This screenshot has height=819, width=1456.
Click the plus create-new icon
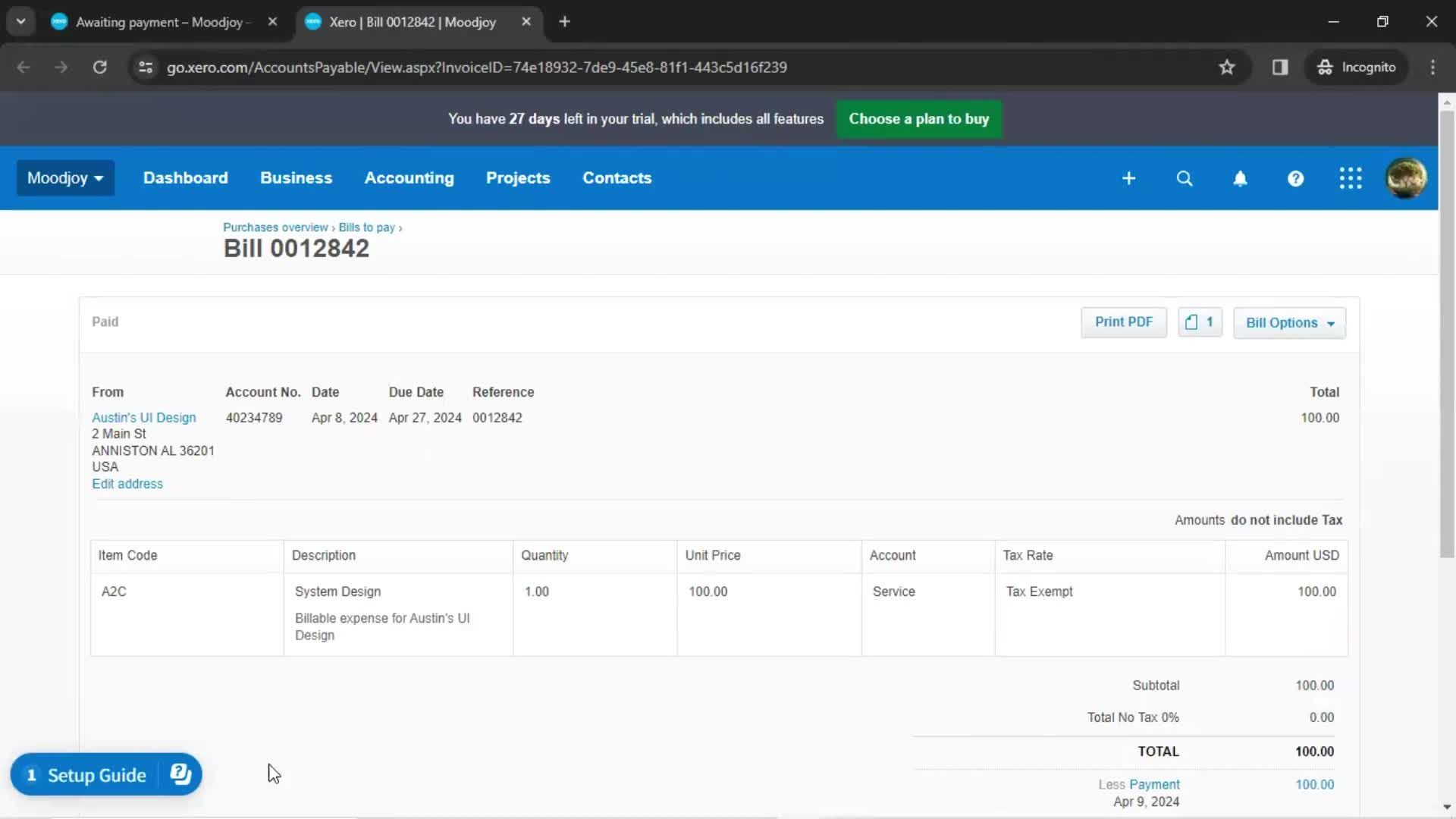coord(1128,178)
